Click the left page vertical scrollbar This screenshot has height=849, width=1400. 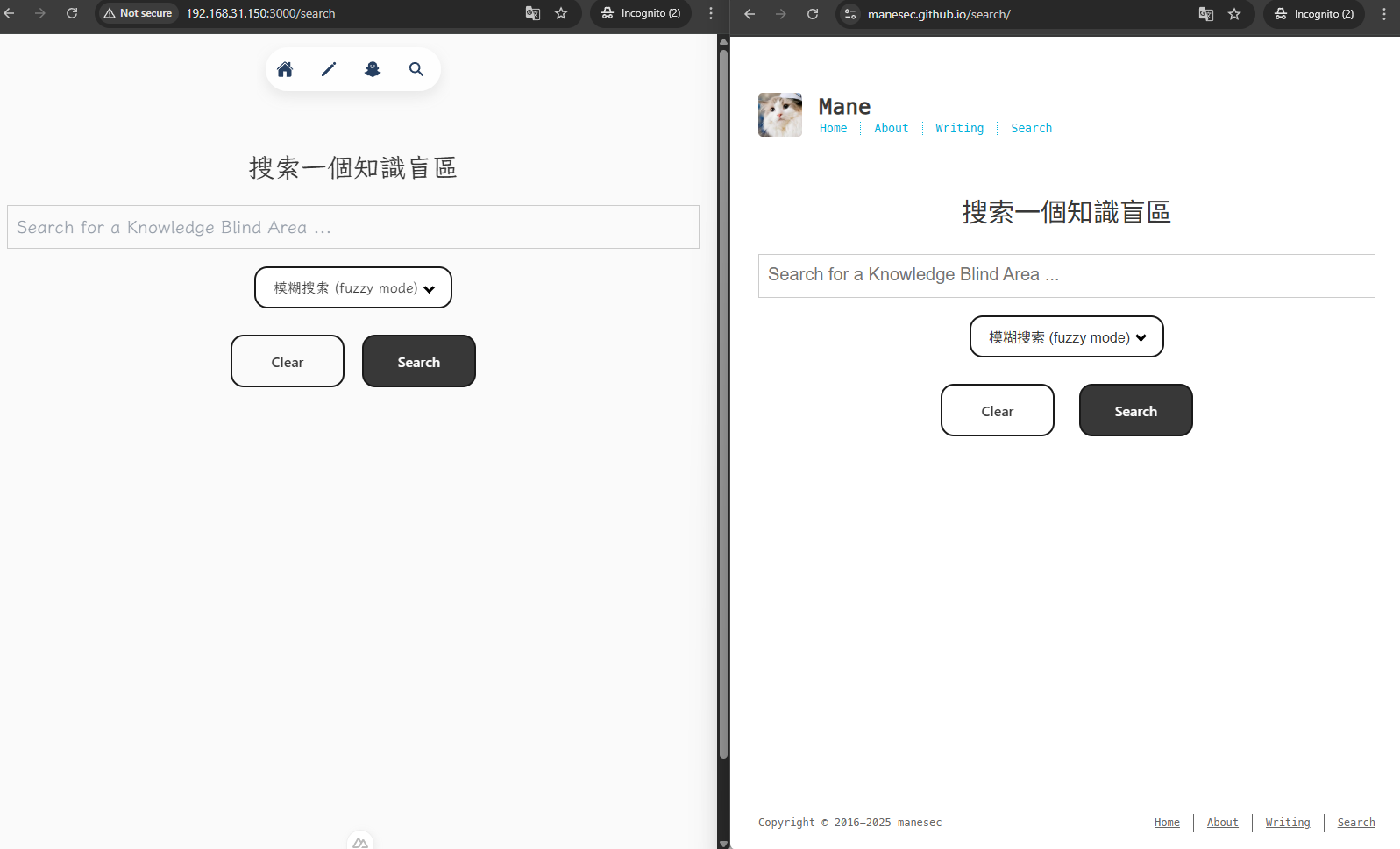723,403
